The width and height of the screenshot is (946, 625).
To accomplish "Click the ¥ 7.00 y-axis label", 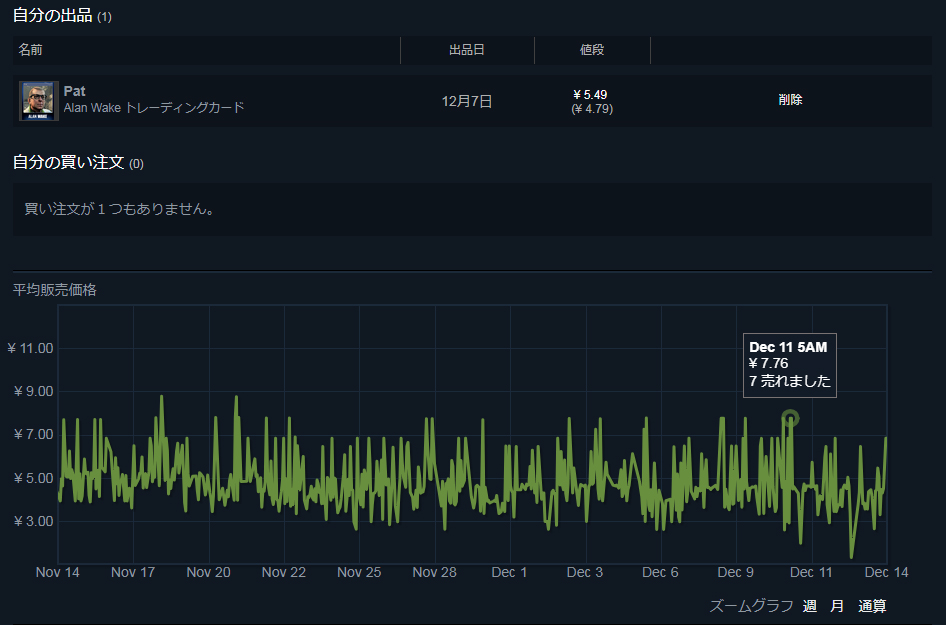I will tap(34, 434).
